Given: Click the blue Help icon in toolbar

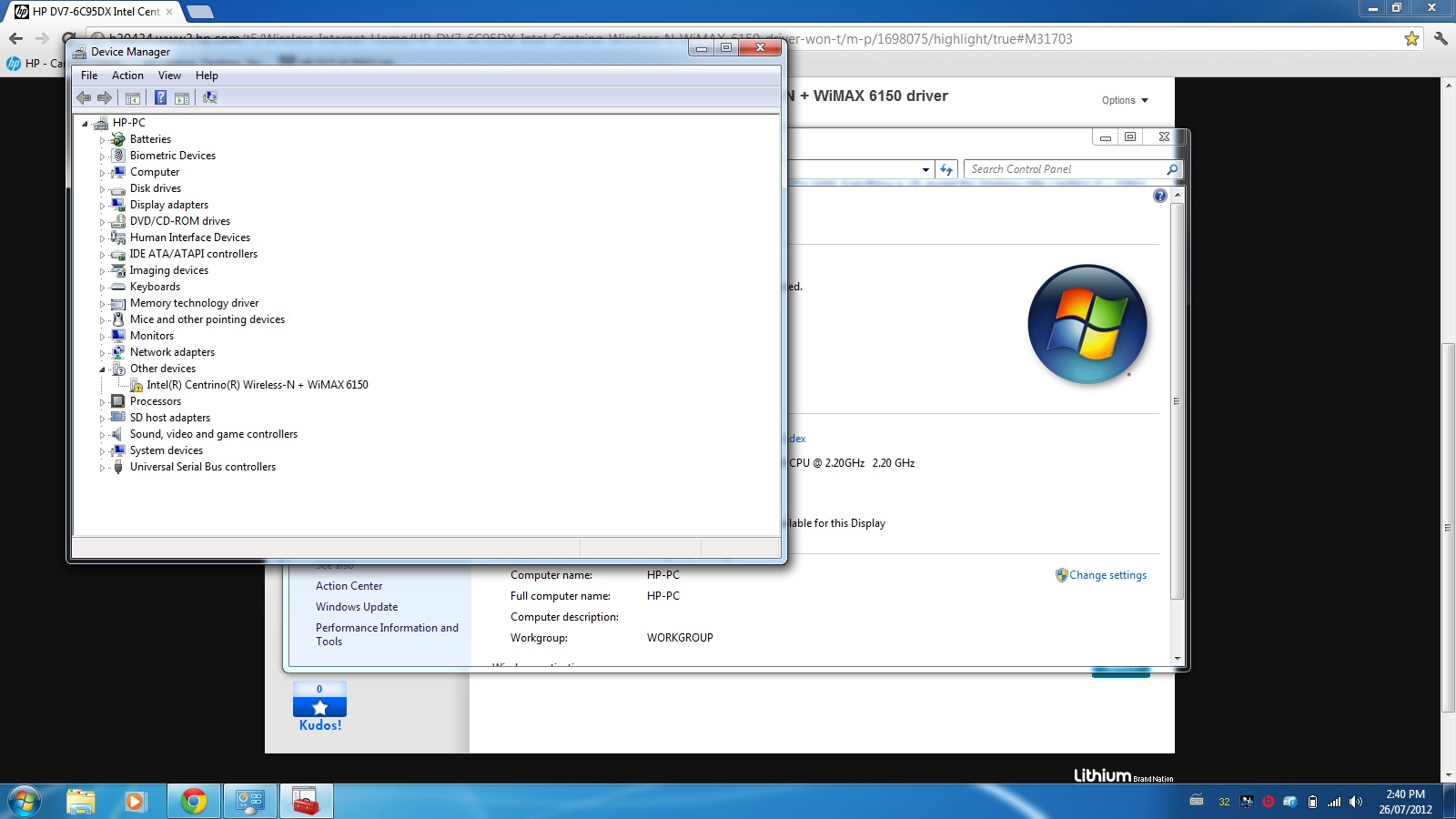Looking at the screenshot, I should [x=160, y=97].
